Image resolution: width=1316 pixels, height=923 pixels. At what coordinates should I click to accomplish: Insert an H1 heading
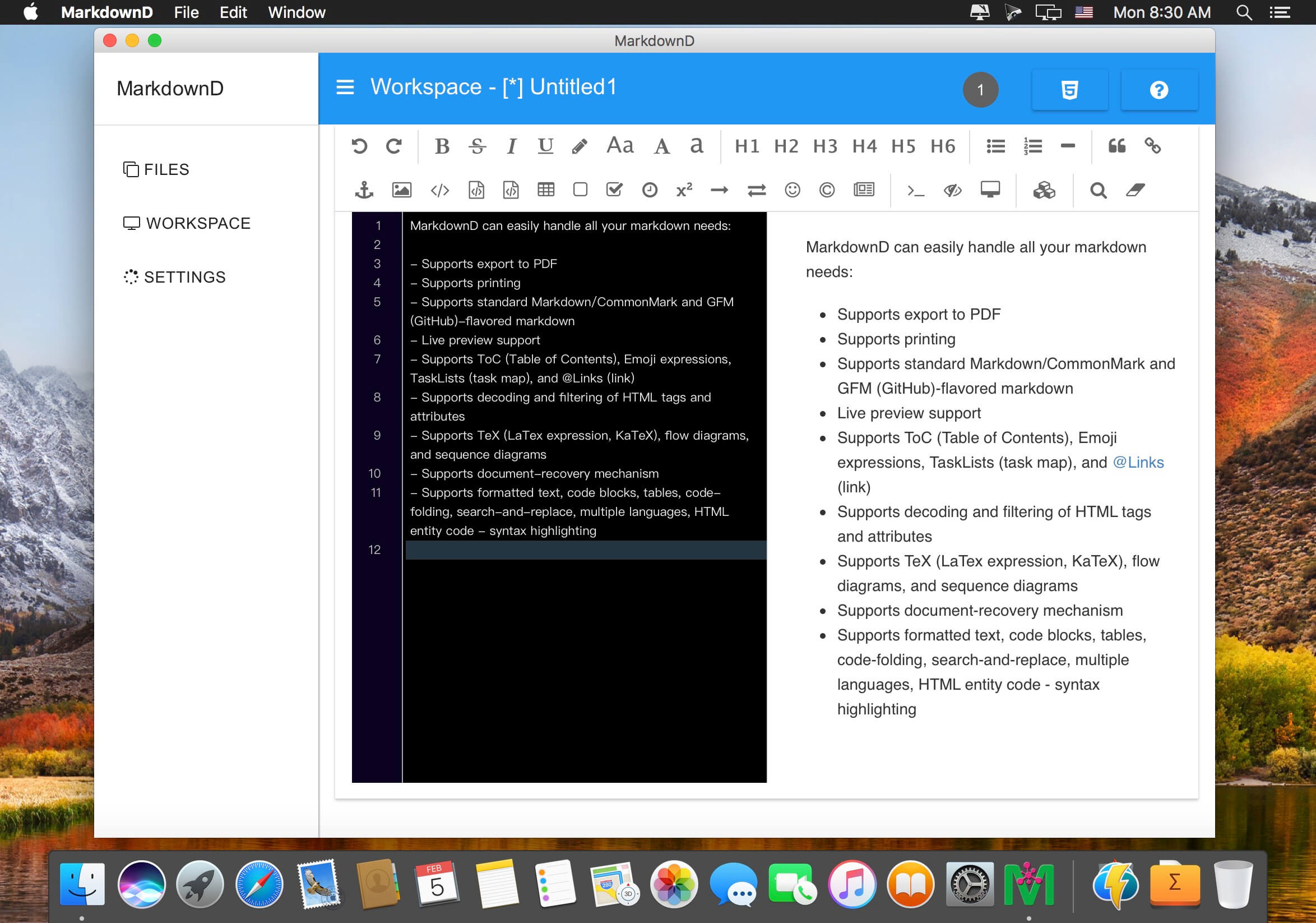pyautogui.click(x=747, y=146)
